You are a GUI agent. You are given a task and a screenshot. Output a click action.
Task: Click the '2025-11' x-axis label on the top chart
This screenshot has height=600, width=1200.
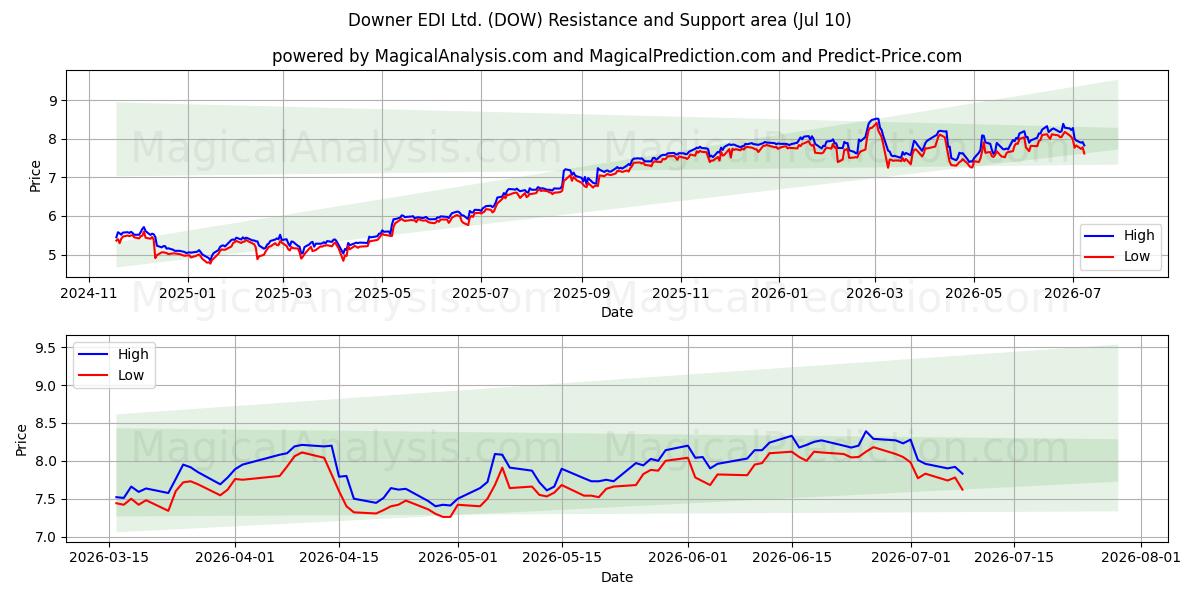(681, 294)
